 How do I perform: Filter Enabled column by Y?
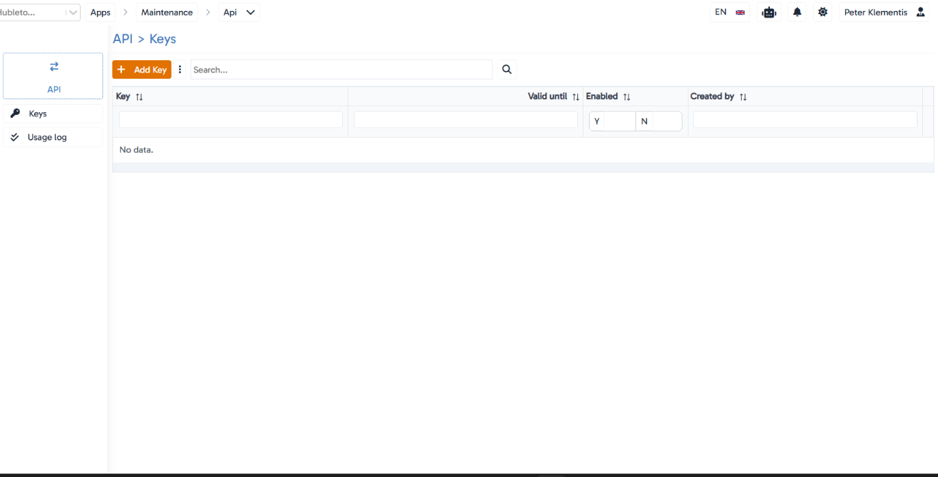click(x=612, y=121)
